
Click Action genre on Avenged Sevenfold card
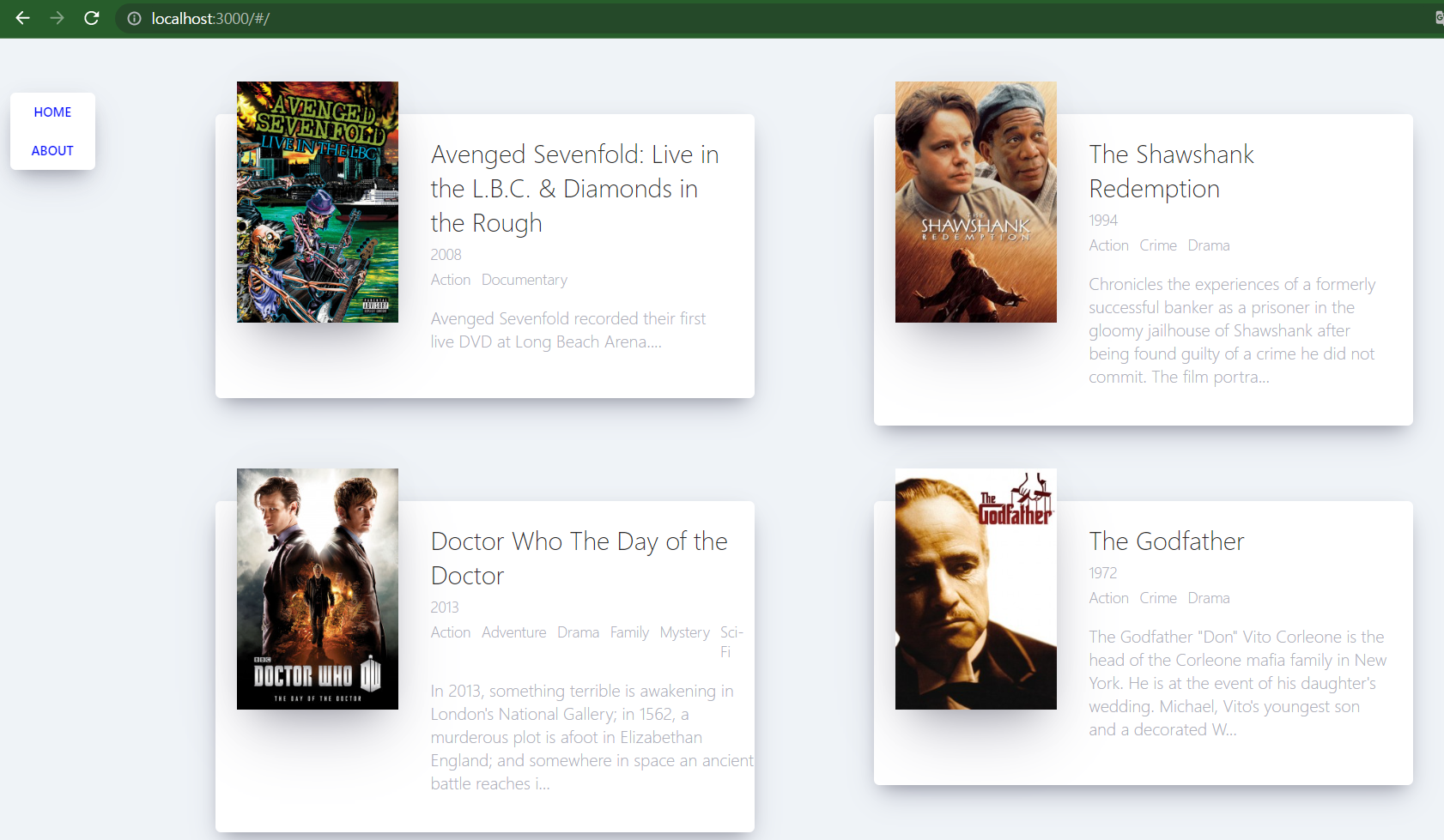451,280
